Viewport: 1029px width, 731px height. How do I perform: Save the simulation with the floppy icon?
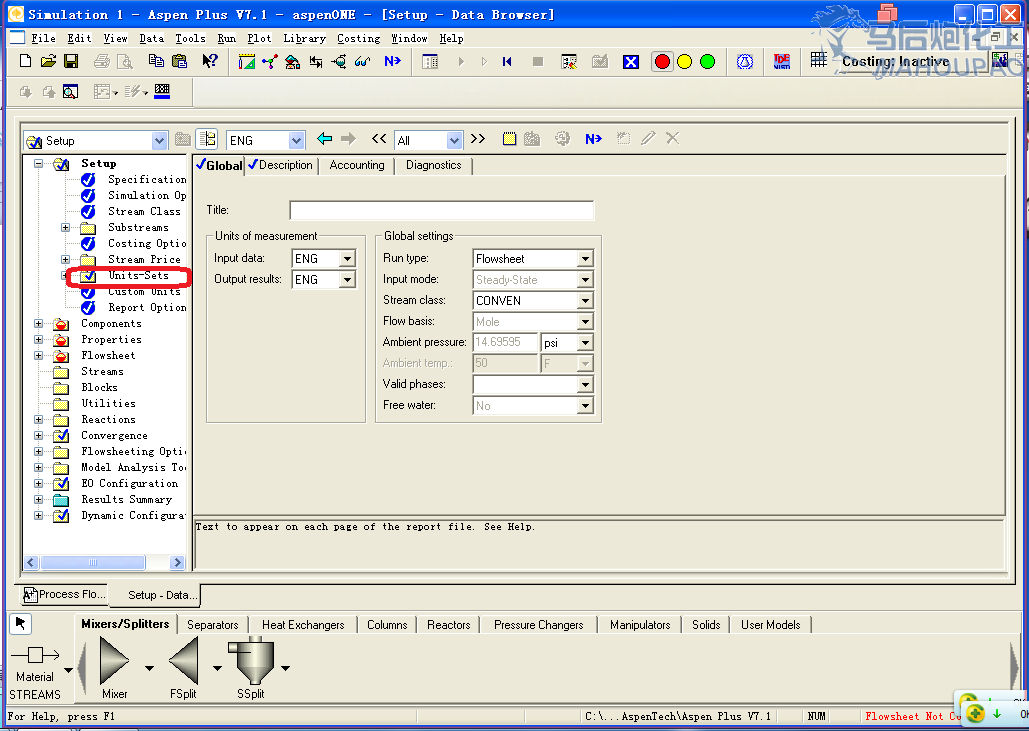71,62
